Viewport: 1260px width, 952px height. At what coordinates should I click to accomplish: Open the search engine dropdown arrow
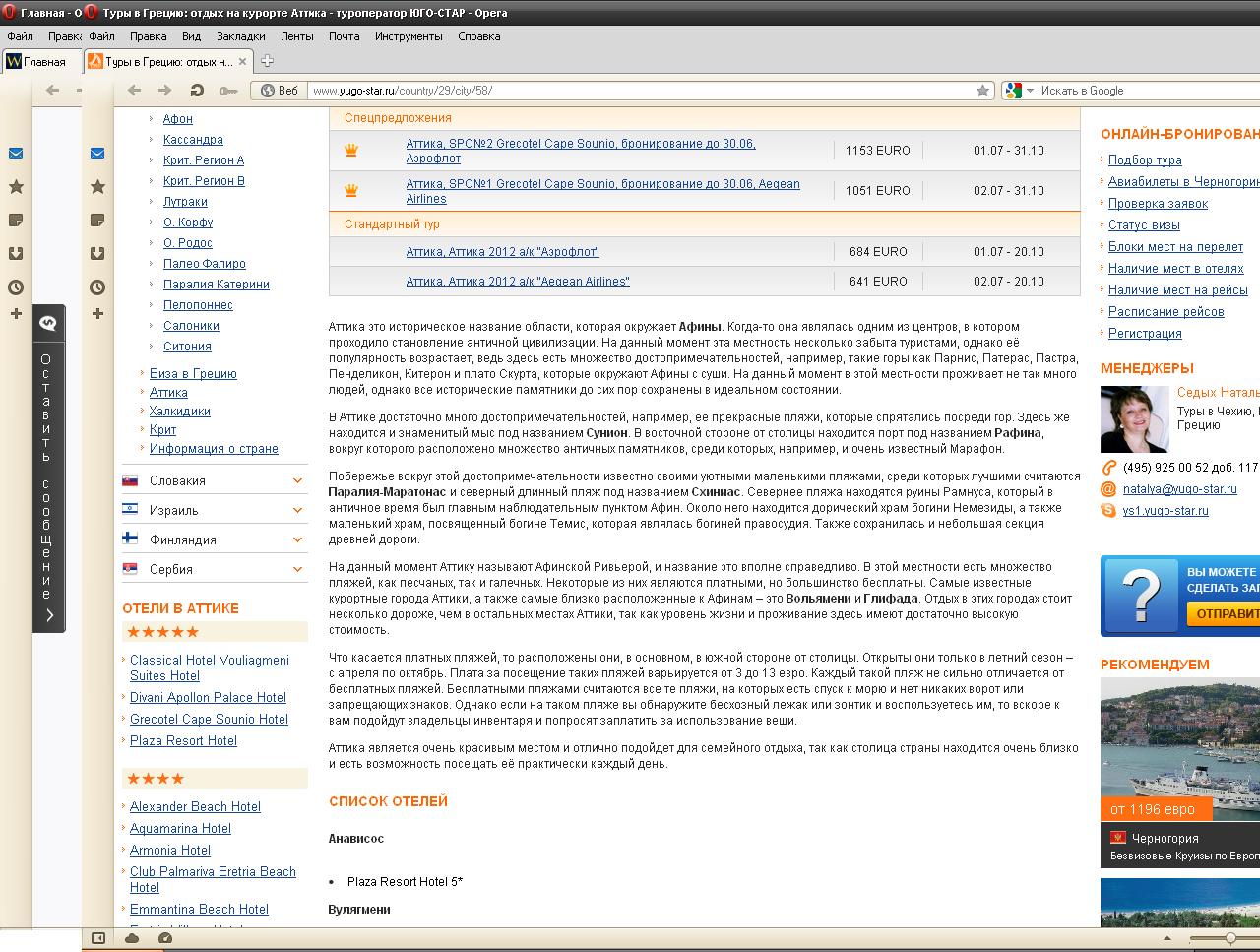(1030, 91)
